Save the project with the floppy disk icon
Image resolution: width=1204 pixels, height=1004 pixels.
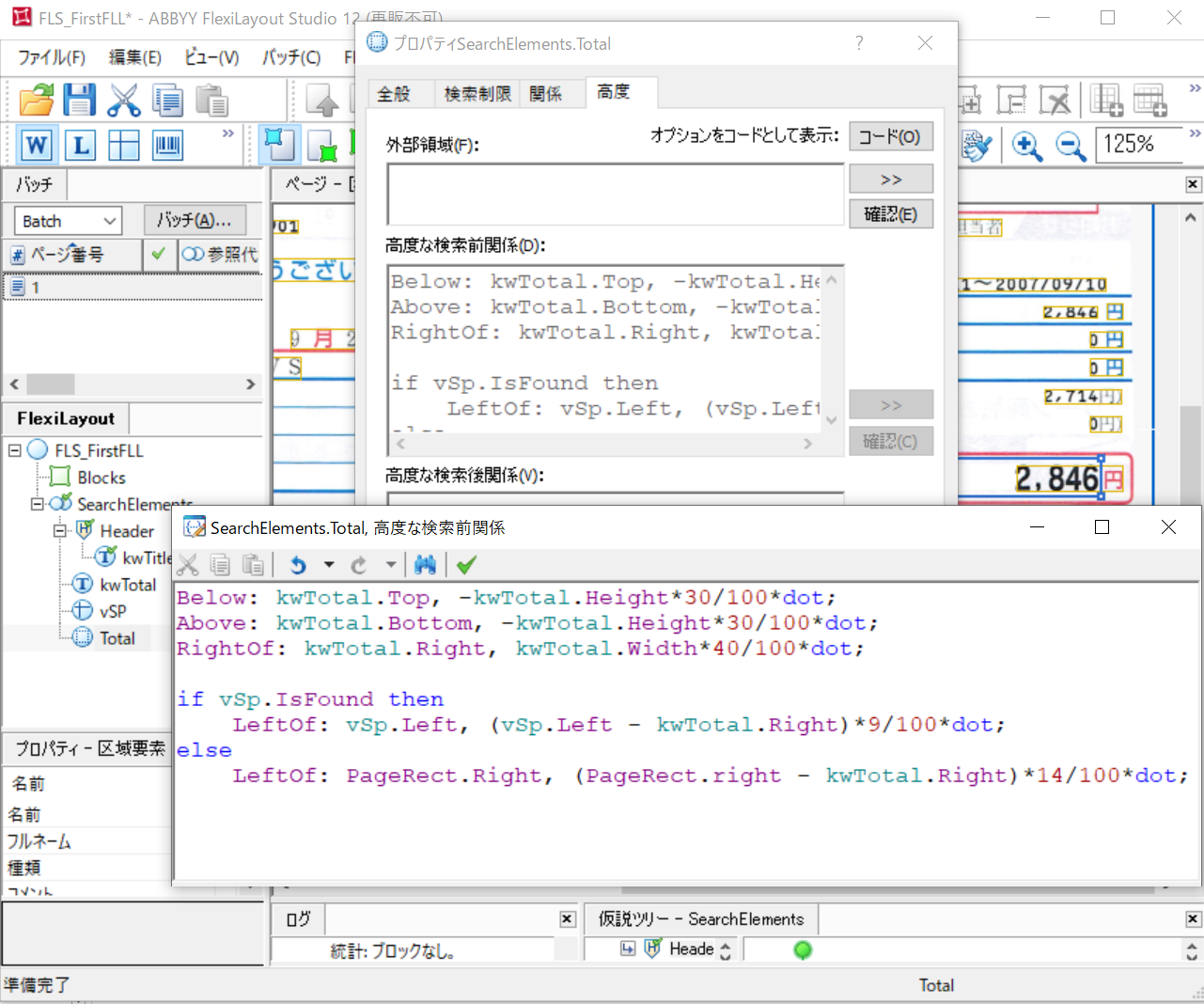(80, 100)
